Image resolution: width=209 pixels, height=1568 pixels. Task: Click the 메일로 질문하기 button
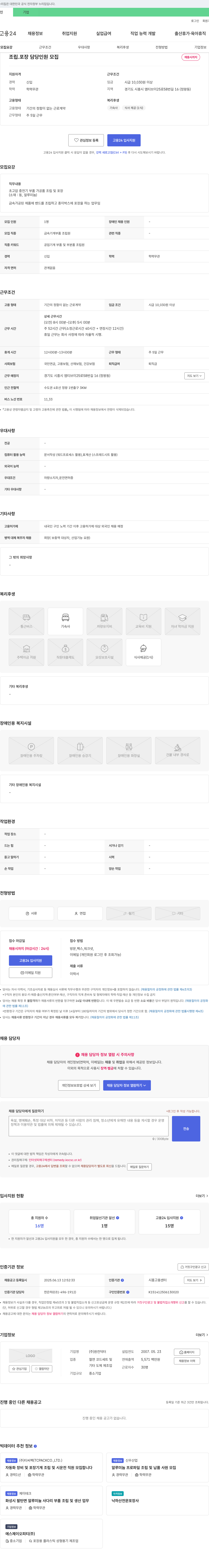click(140, 1167)
